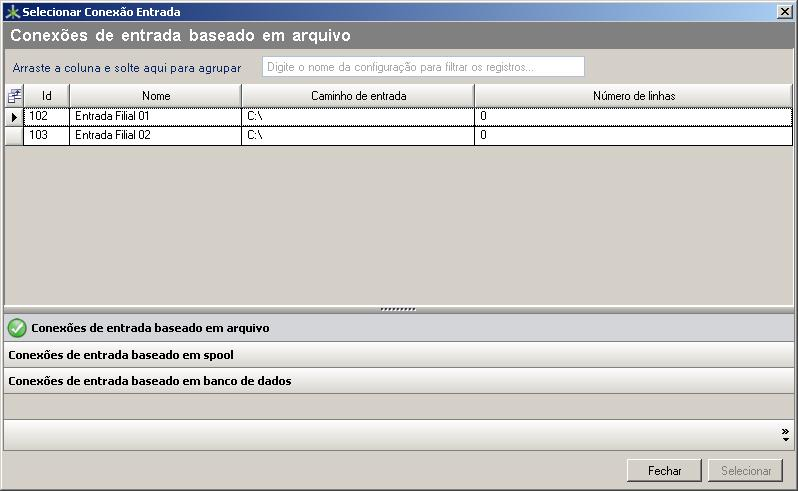The width and height of the screenshot is (798, 491).
Task: Focus the configuration name filter field
Action: pyautogui.click(x=423, y=67)
